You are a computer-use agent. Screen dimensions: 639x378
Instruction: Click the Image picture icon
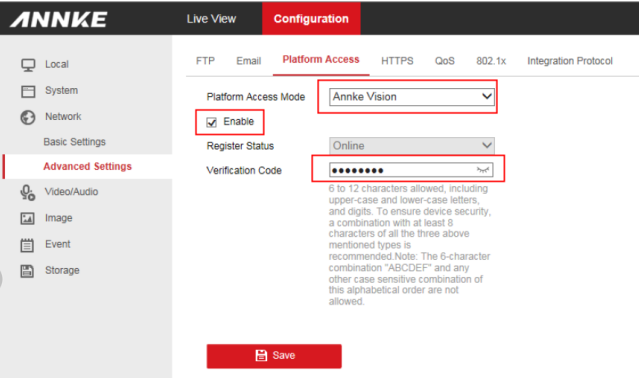[x=28, y=218]
